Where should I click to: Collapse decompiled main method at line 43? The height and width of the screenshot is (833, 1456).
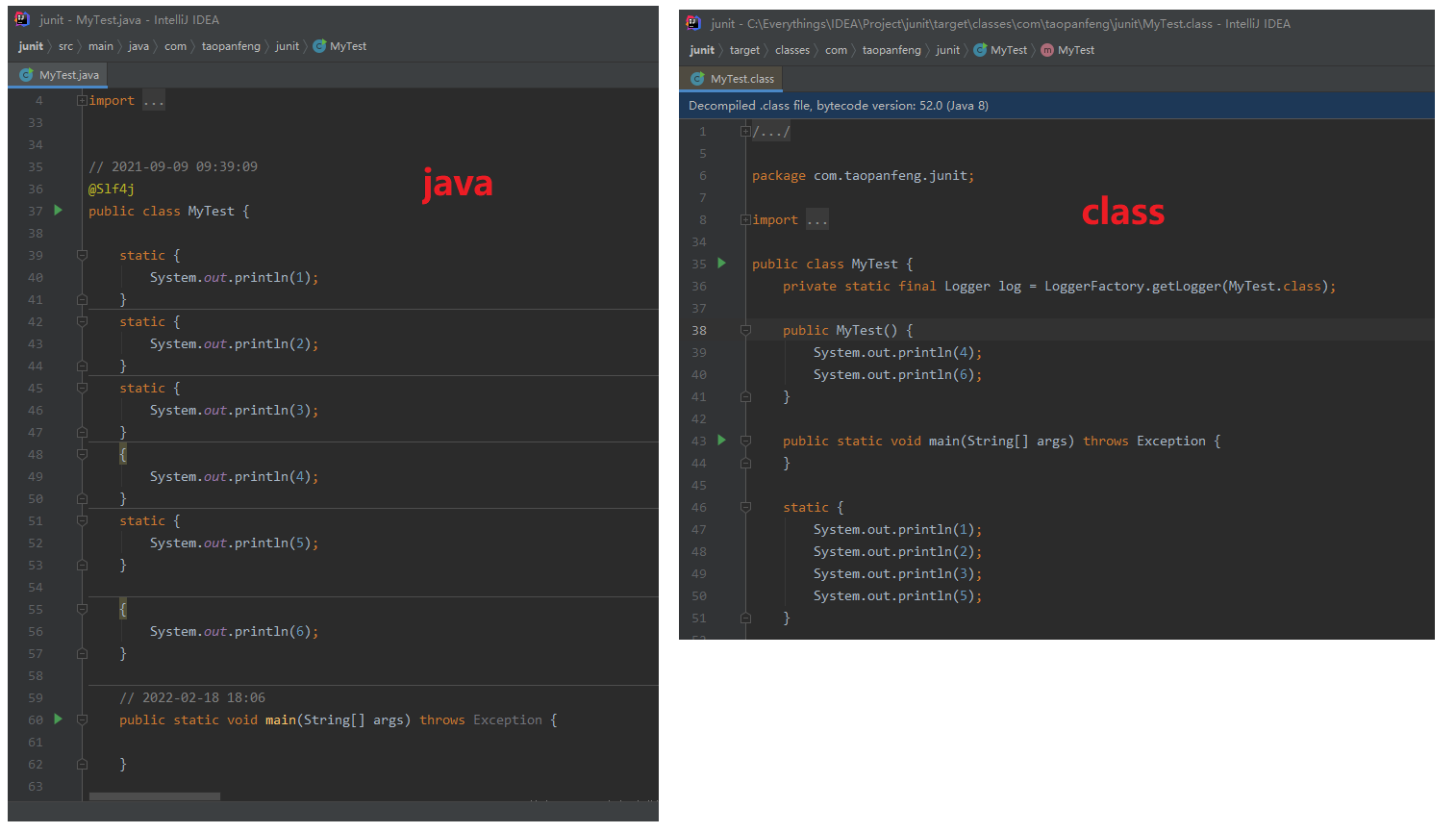pyautogui.click(x=745, y=441)
